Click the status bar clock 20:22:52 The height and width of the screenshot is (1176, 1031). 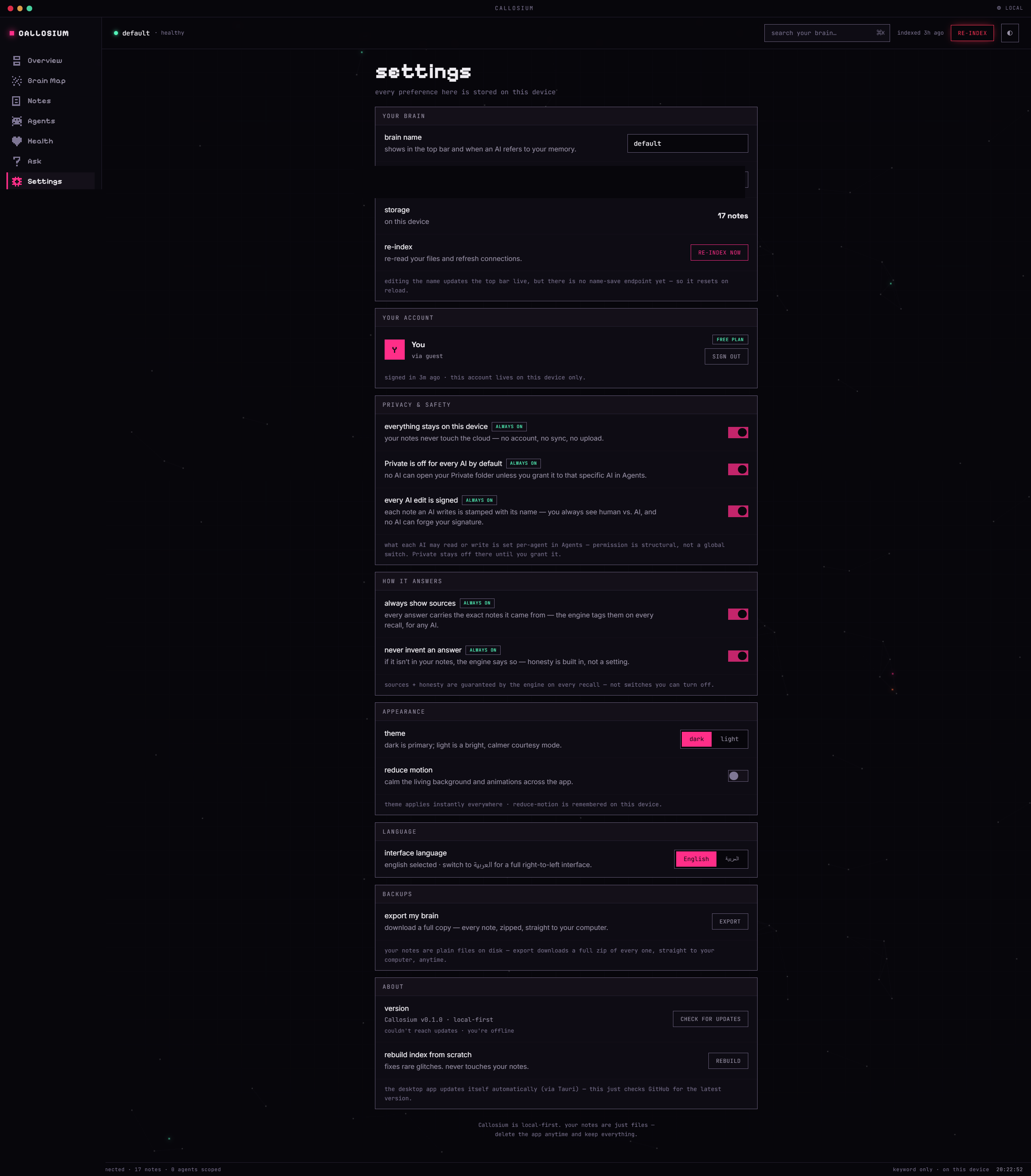coord(1009,1169)
